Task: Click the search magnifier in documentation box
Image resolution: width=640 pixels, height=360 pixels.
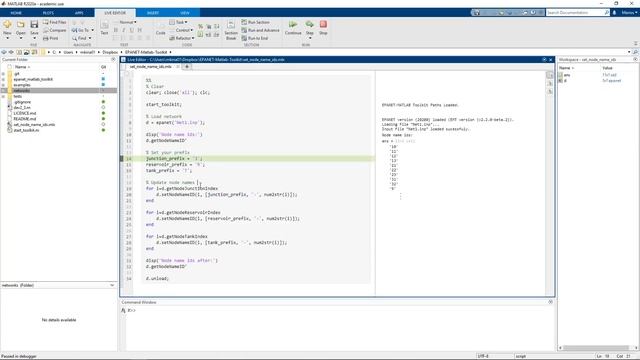Action: pyautogui.click(x=607, y=13)
